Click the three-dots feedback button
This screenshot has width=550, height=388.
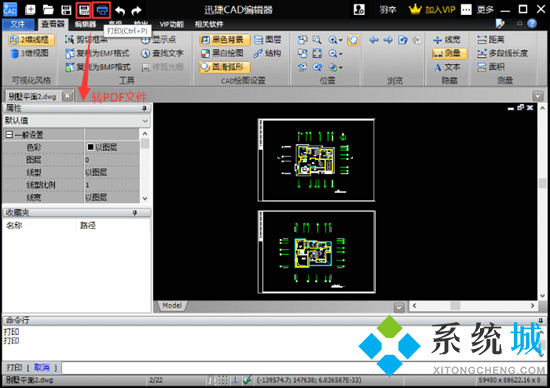(x=466, y=9)
